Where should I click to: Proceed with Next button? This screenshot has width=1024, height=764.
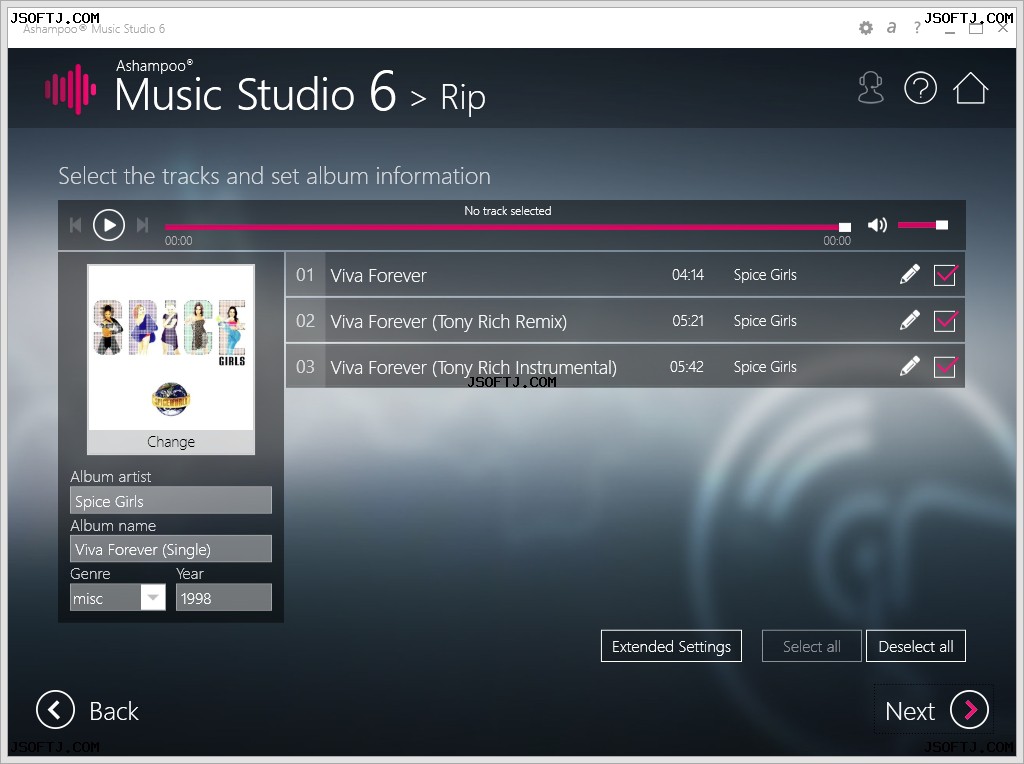[x=936, y=710]
